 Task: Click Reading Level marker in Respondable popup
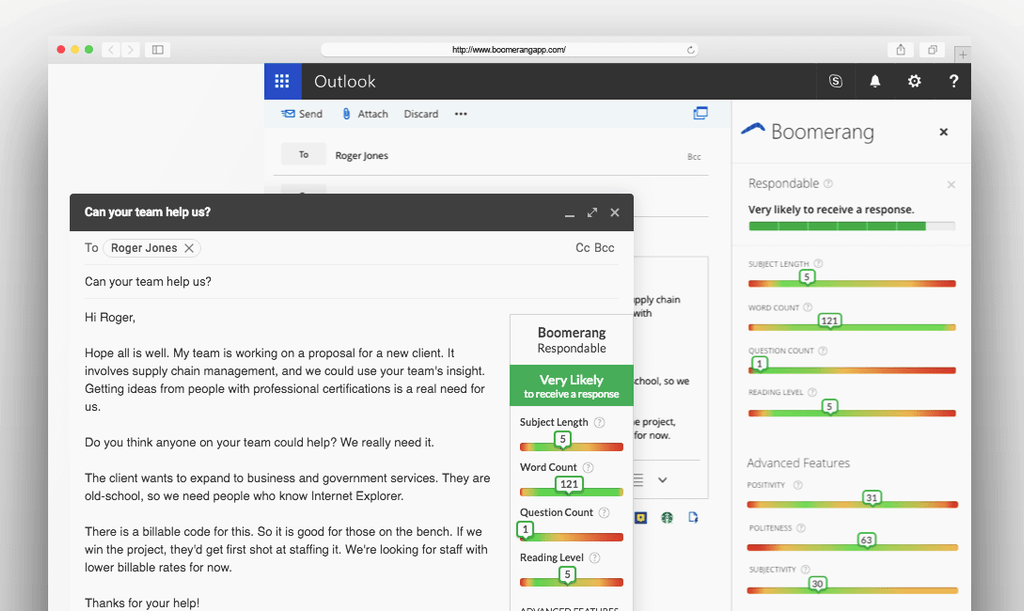[567, 574]
